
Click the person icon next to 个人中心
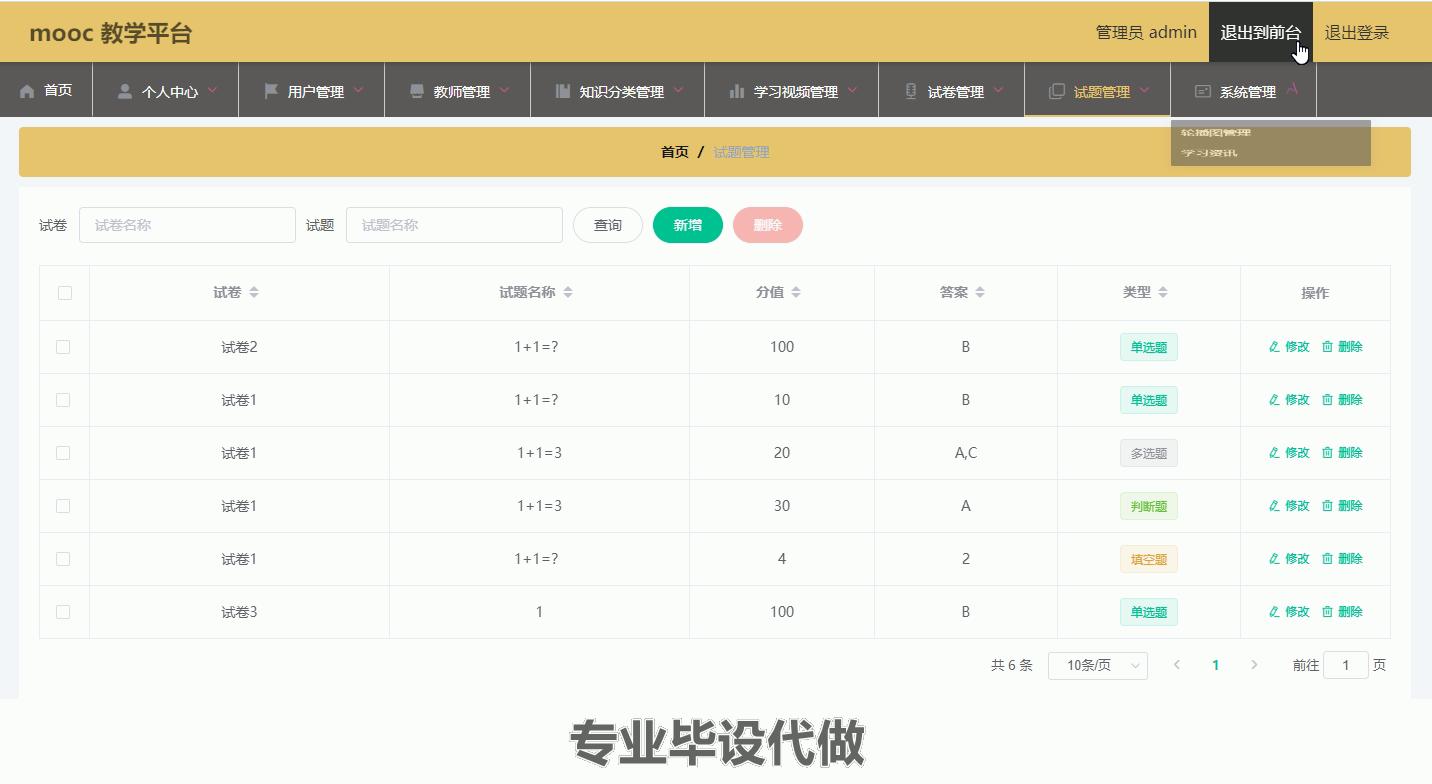tap(123, 91)
